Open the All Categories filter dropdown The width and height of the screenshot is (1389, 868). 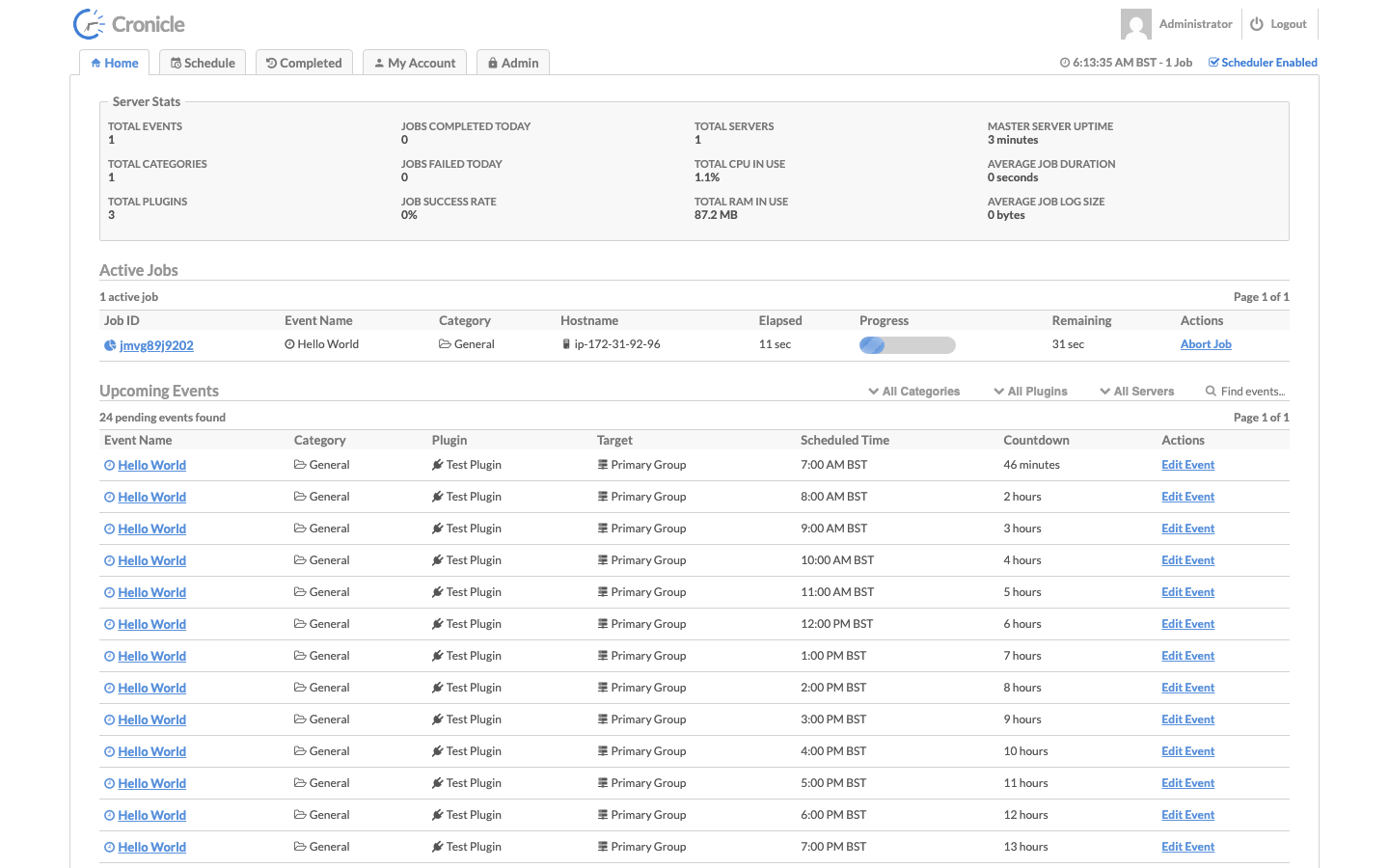coord(913,391)
